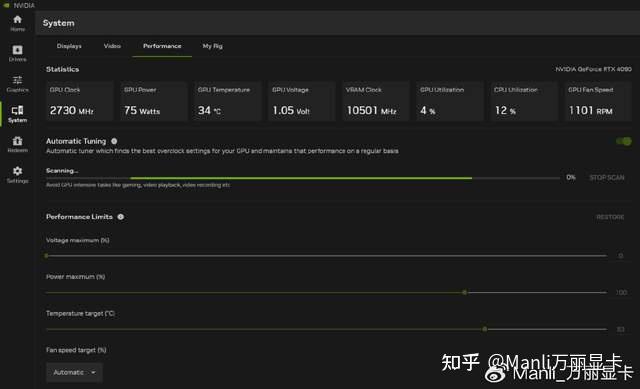Open the Graphics section in sidebar

pos(18,84)
